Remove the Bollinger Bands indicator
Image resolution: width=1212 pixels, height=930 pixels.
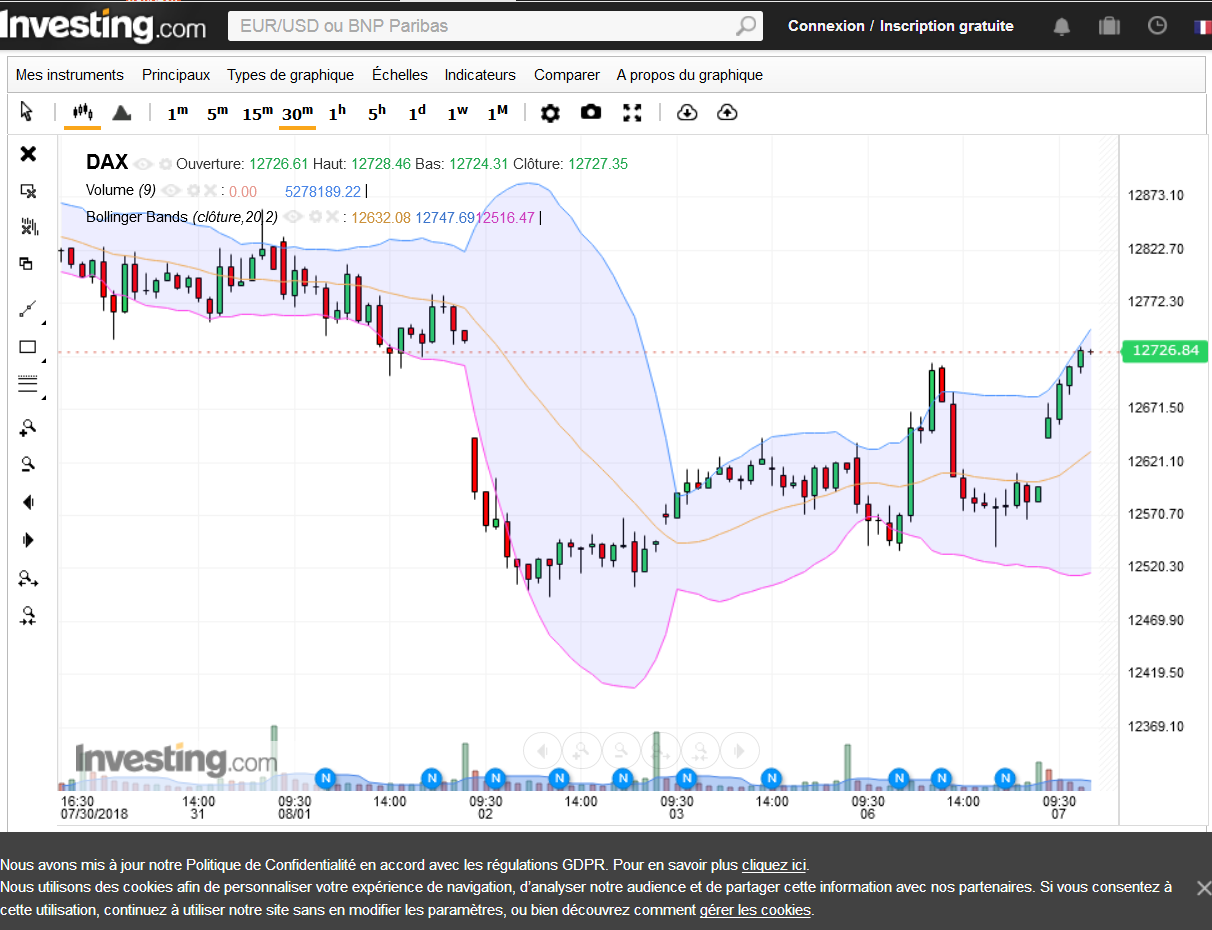pyautogui.click(x=332, y=216)
